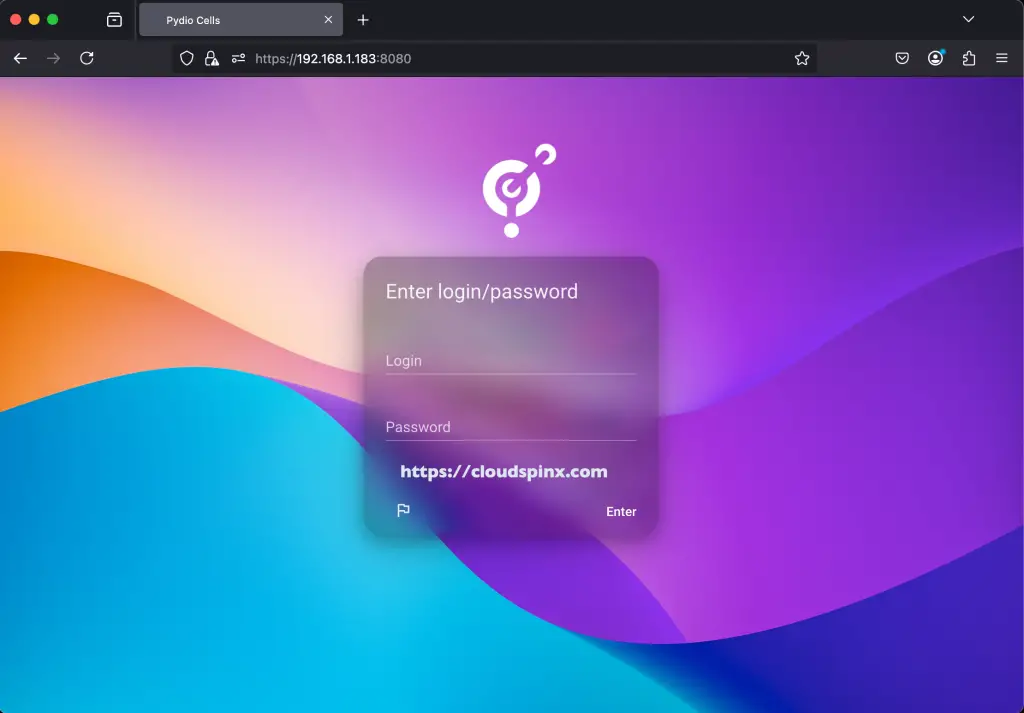Click the tracking protection shield icon
The height and width of the screenshot is (713, 1024).
click(186, 58)
